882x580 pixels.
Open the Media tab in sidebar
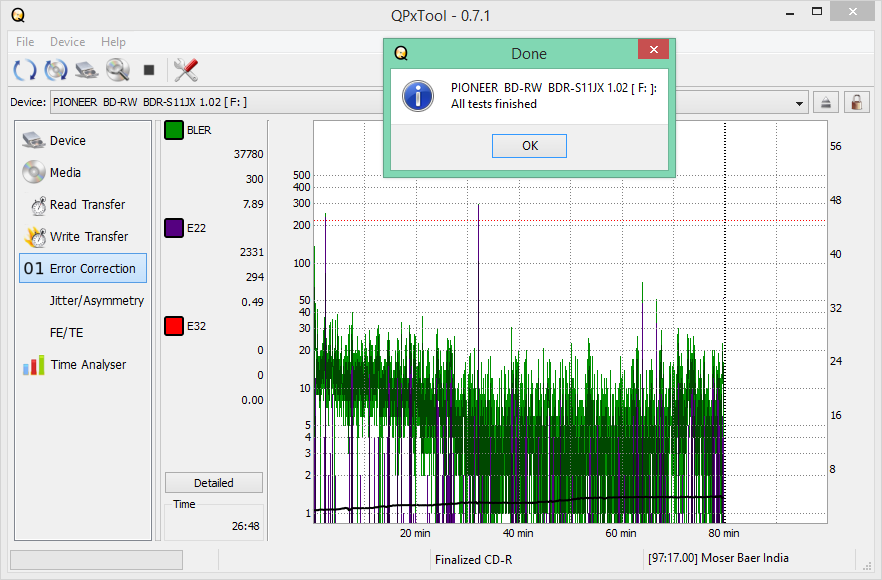tap(83, 172)
